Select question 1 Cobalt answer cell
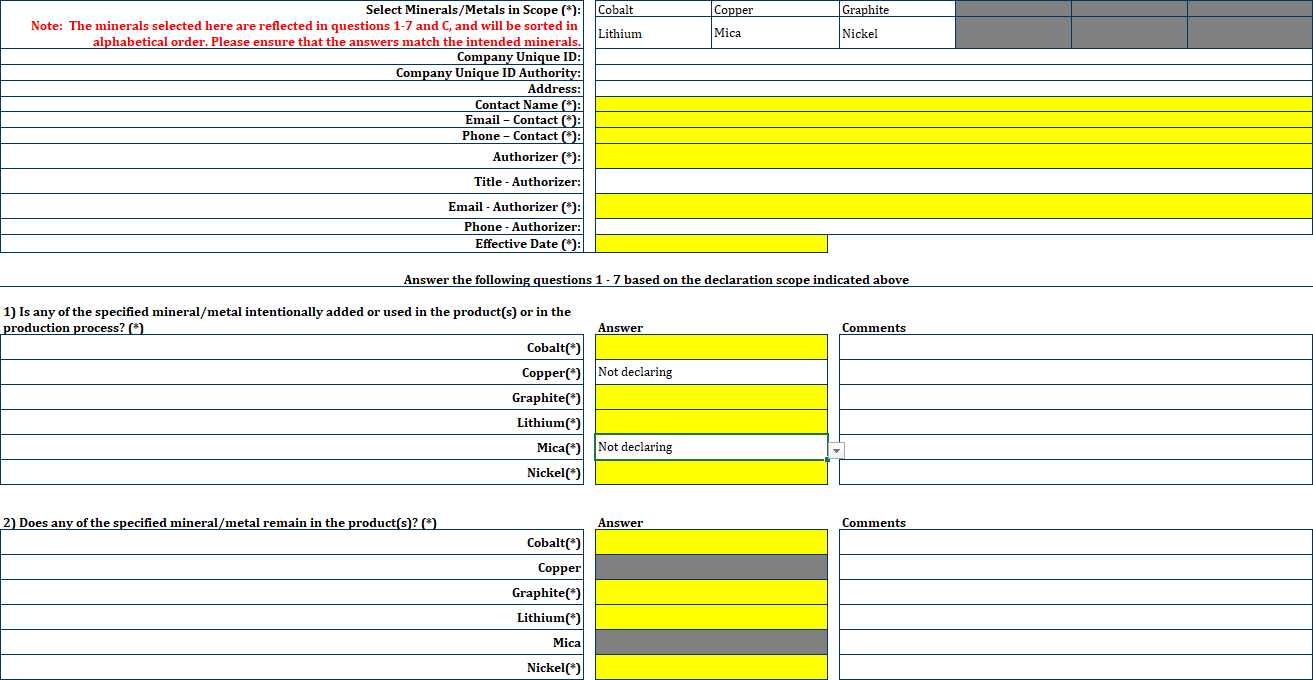1313x680 pixels. (x=711, y=347)
